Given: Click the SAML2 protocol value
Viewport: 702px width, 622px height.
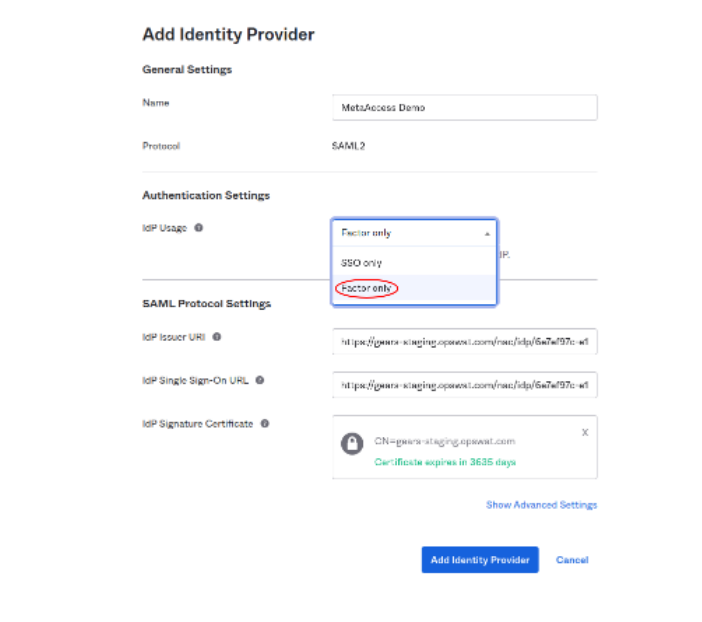Looking at the screenshot, I should tap(346, 146).
